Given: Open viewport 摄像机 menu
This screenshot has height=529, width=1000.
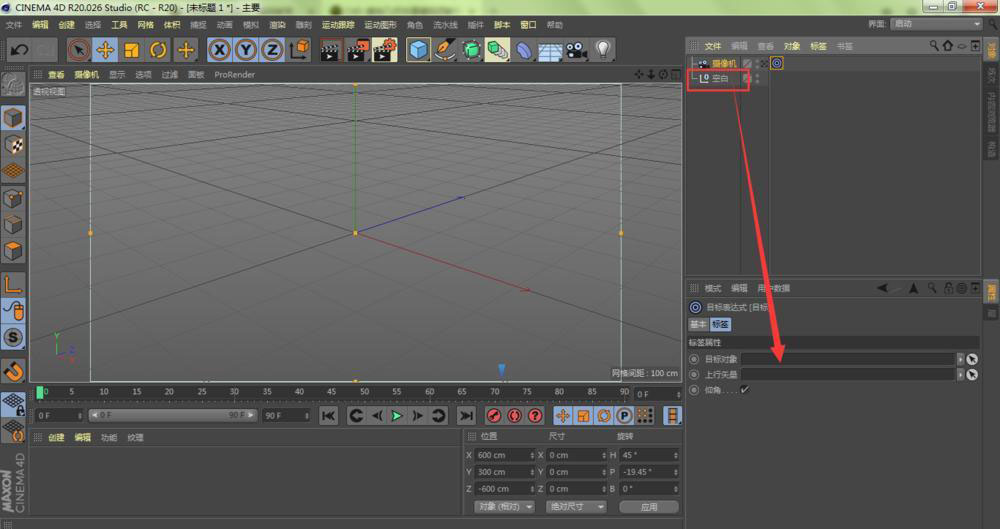Looking at the screenshot, I should [87, 75].
